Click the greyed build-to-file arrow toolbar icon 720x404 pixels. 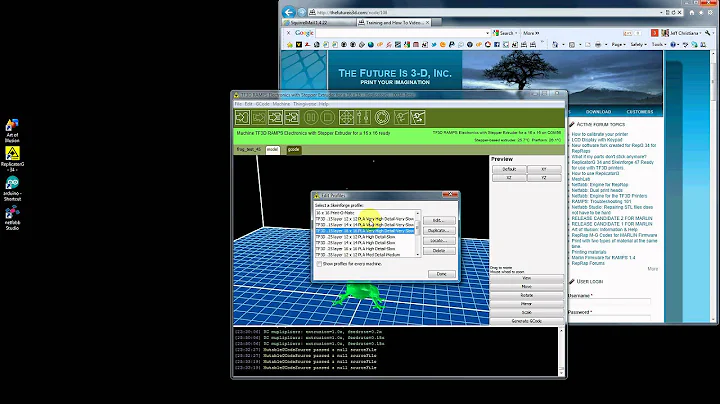(259, 118)
